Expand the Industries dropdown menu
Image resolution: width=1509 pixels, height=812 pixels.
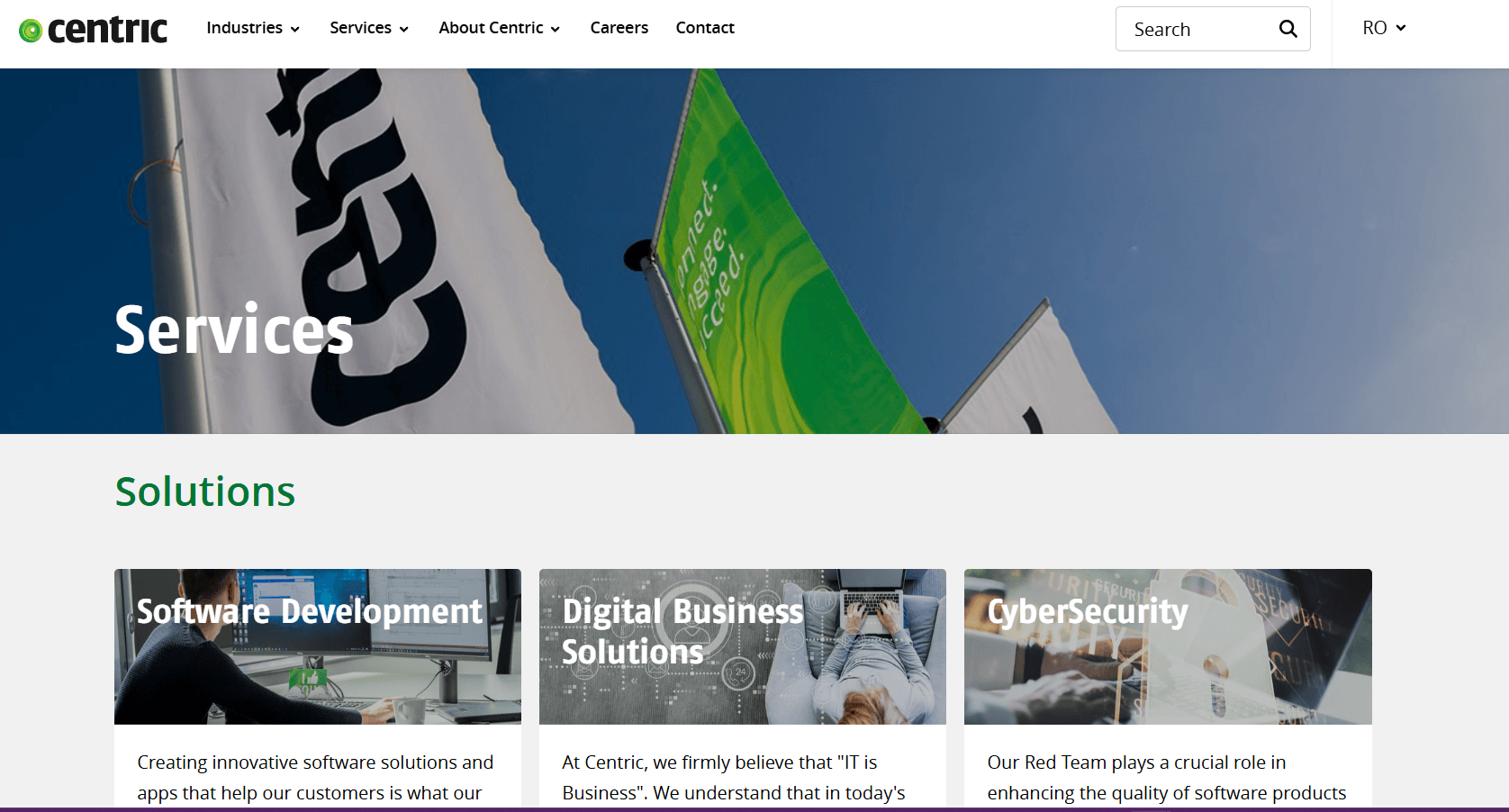coord(253,28)
